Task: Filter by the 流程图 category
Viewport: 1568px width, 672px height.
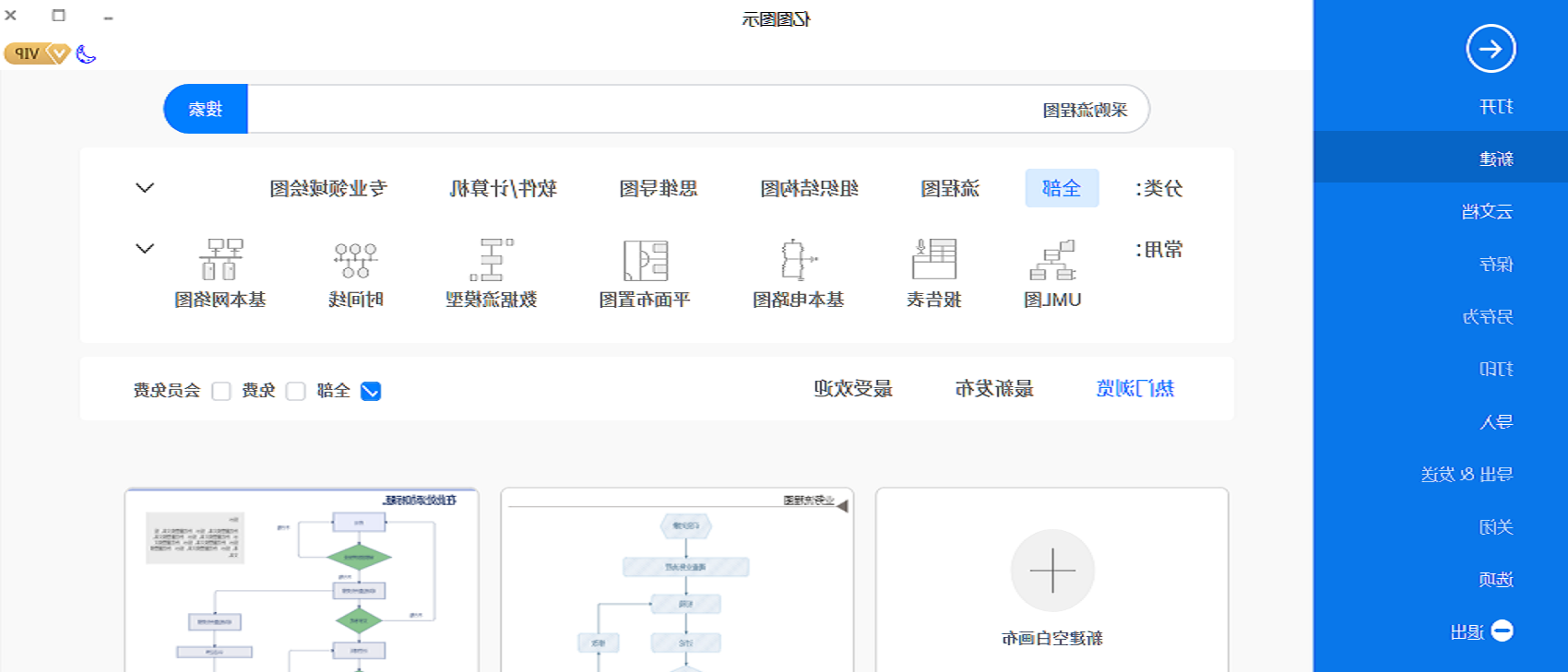Action: click(x=950, y=189)
